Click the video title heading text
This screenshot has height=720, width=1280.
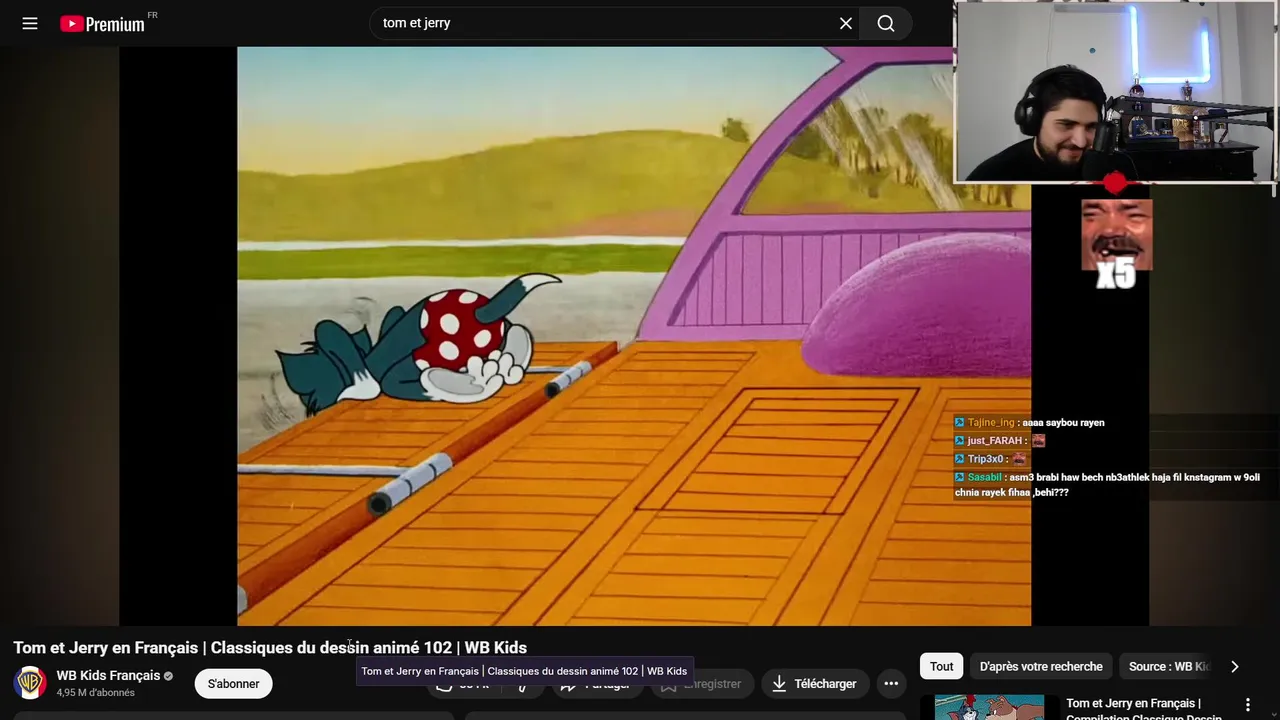coord(270,647)
